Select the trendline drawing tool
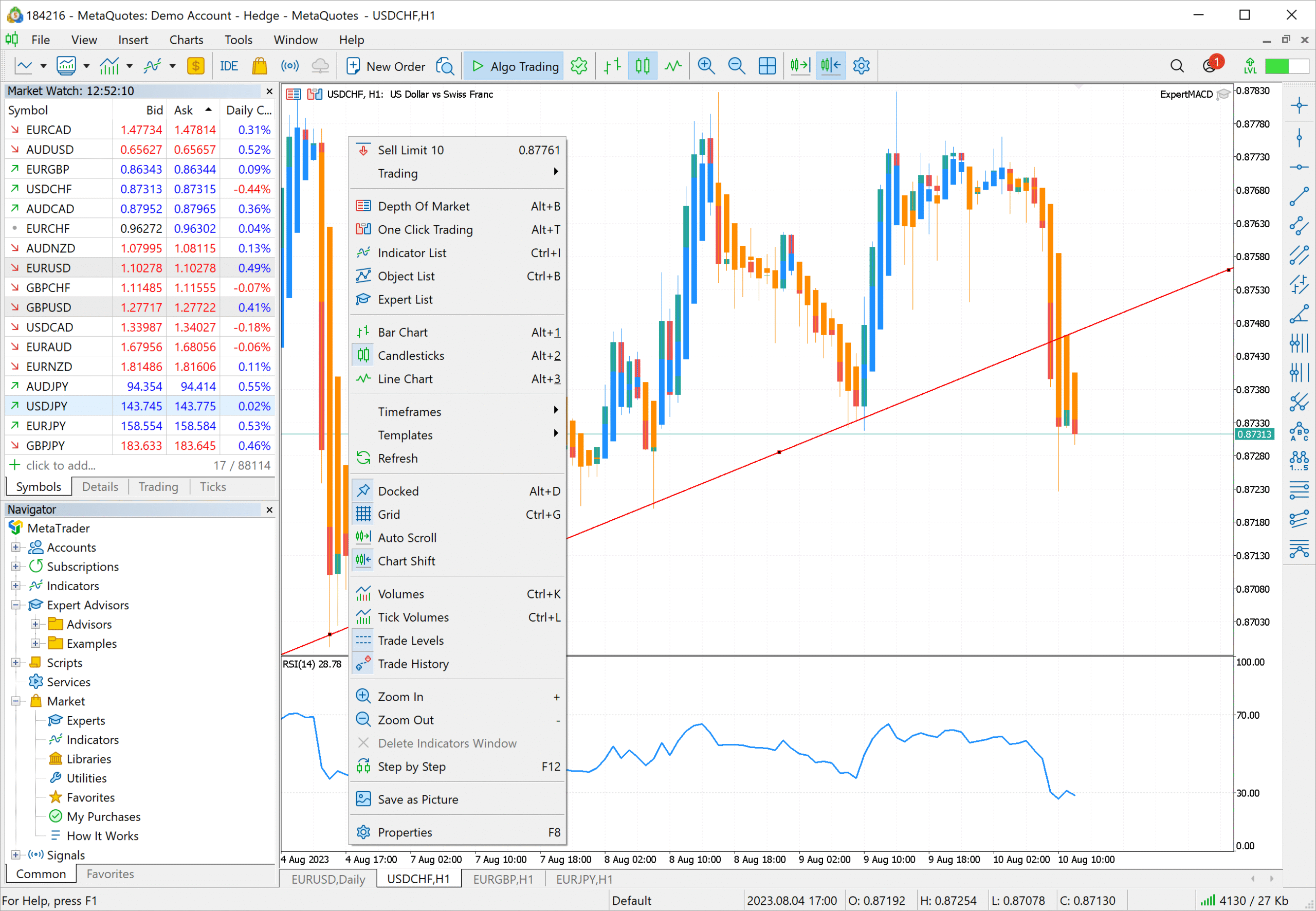The image size is (1316, 911). [x=1299, y=196]
